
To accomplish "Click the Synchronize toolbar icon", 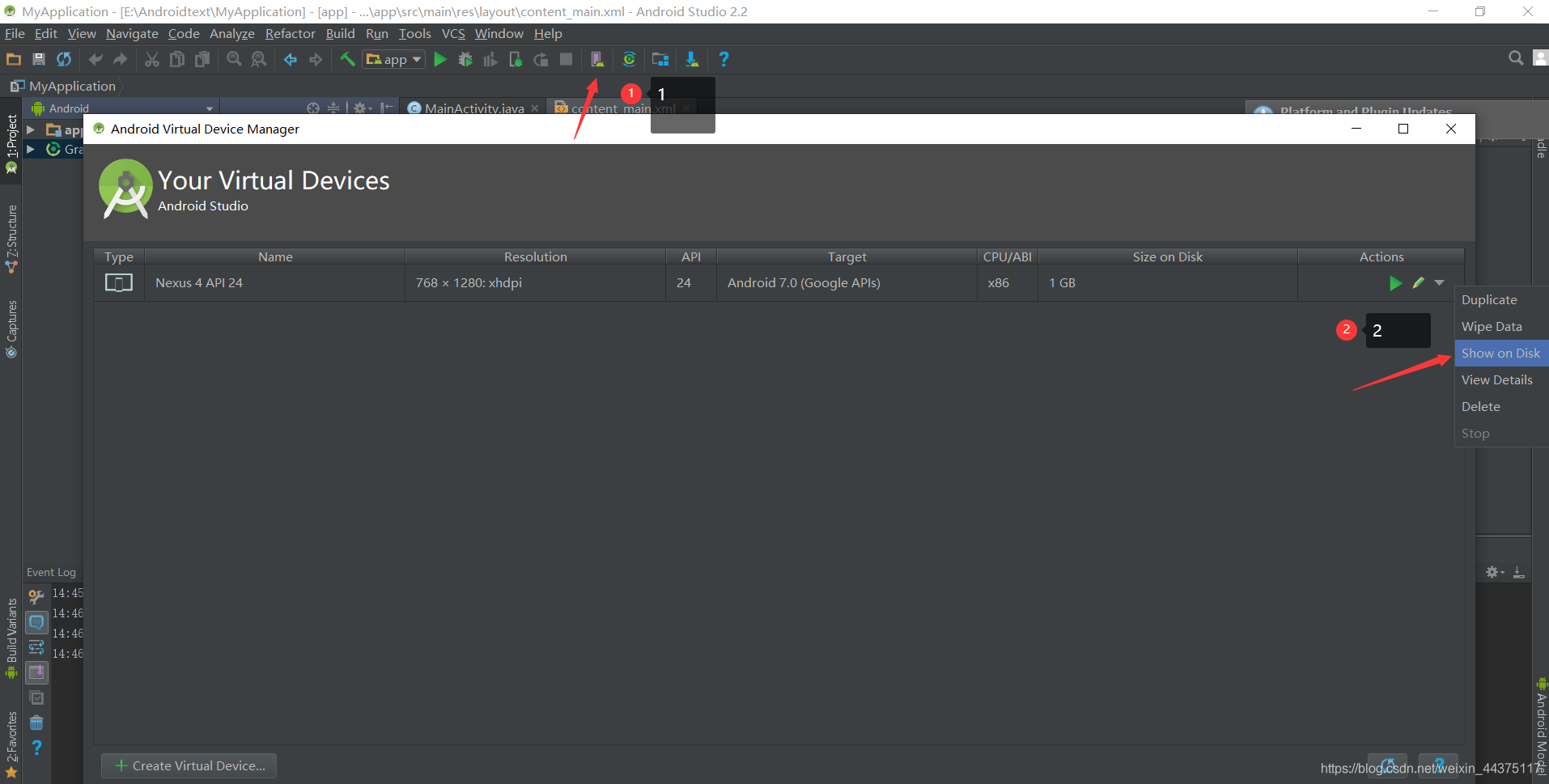I will 64,59.
